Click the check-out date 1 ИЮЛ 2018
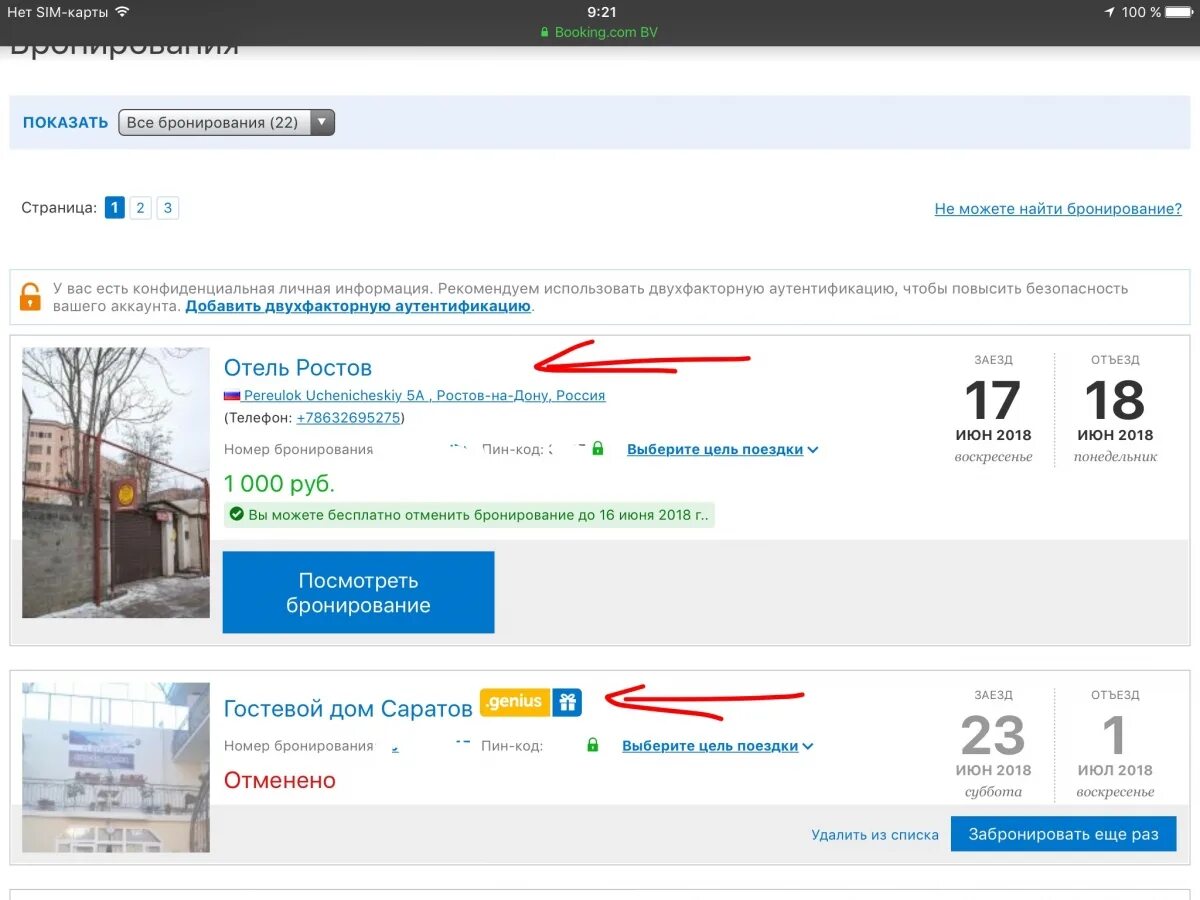 click(1115, 744)
